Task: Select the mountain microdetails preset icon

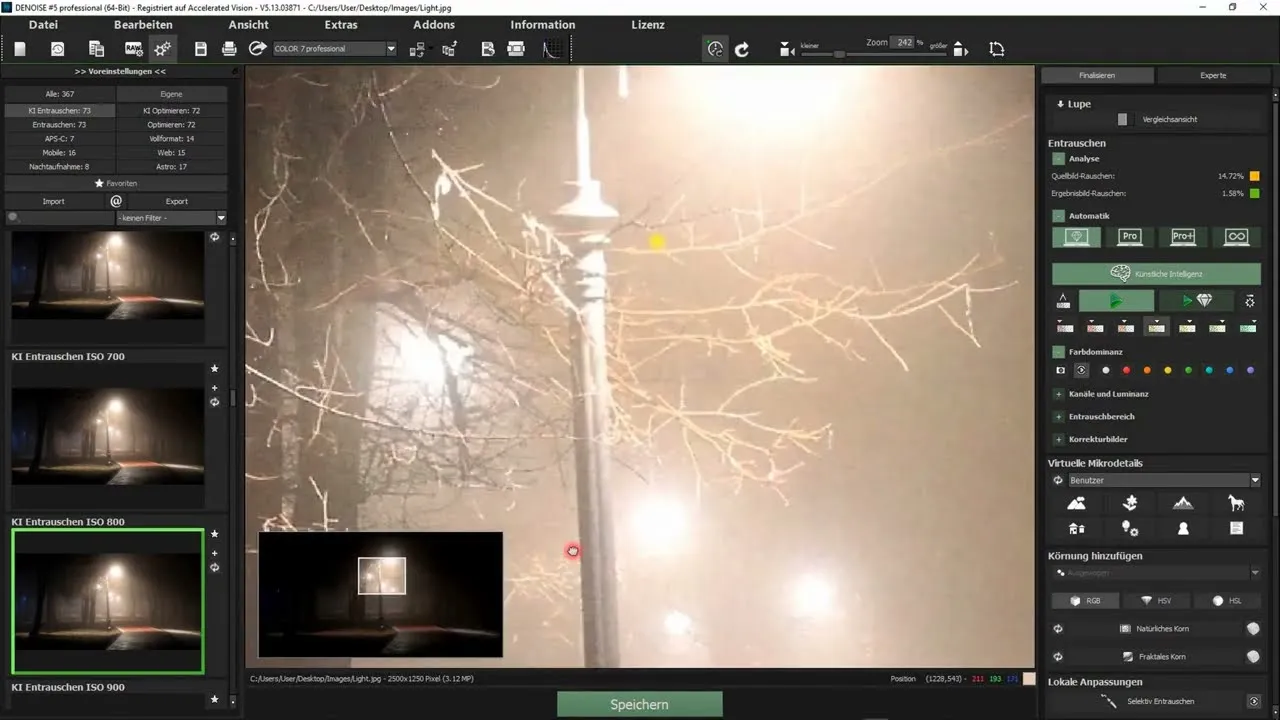Action: coord(1183,503)
